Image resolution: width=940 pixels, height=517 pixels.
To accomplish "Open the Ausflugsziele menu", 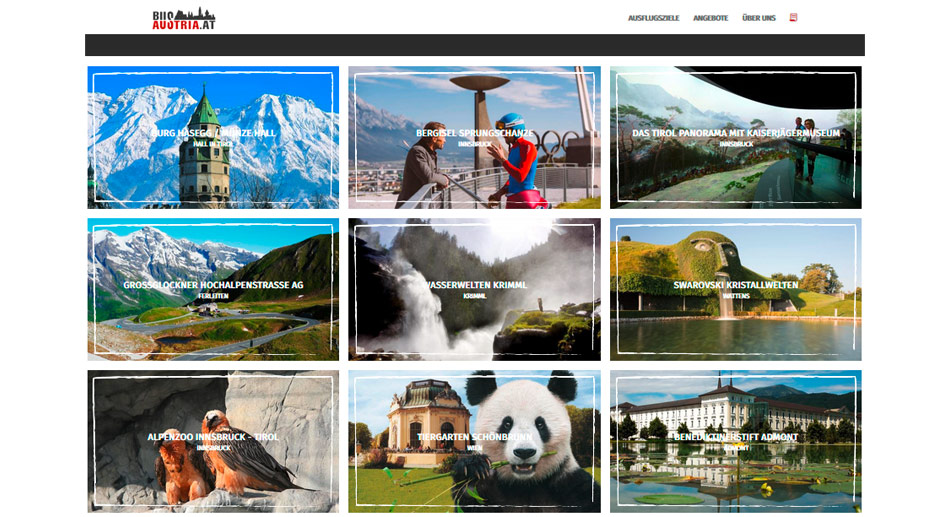I will (x=653, y=18).
